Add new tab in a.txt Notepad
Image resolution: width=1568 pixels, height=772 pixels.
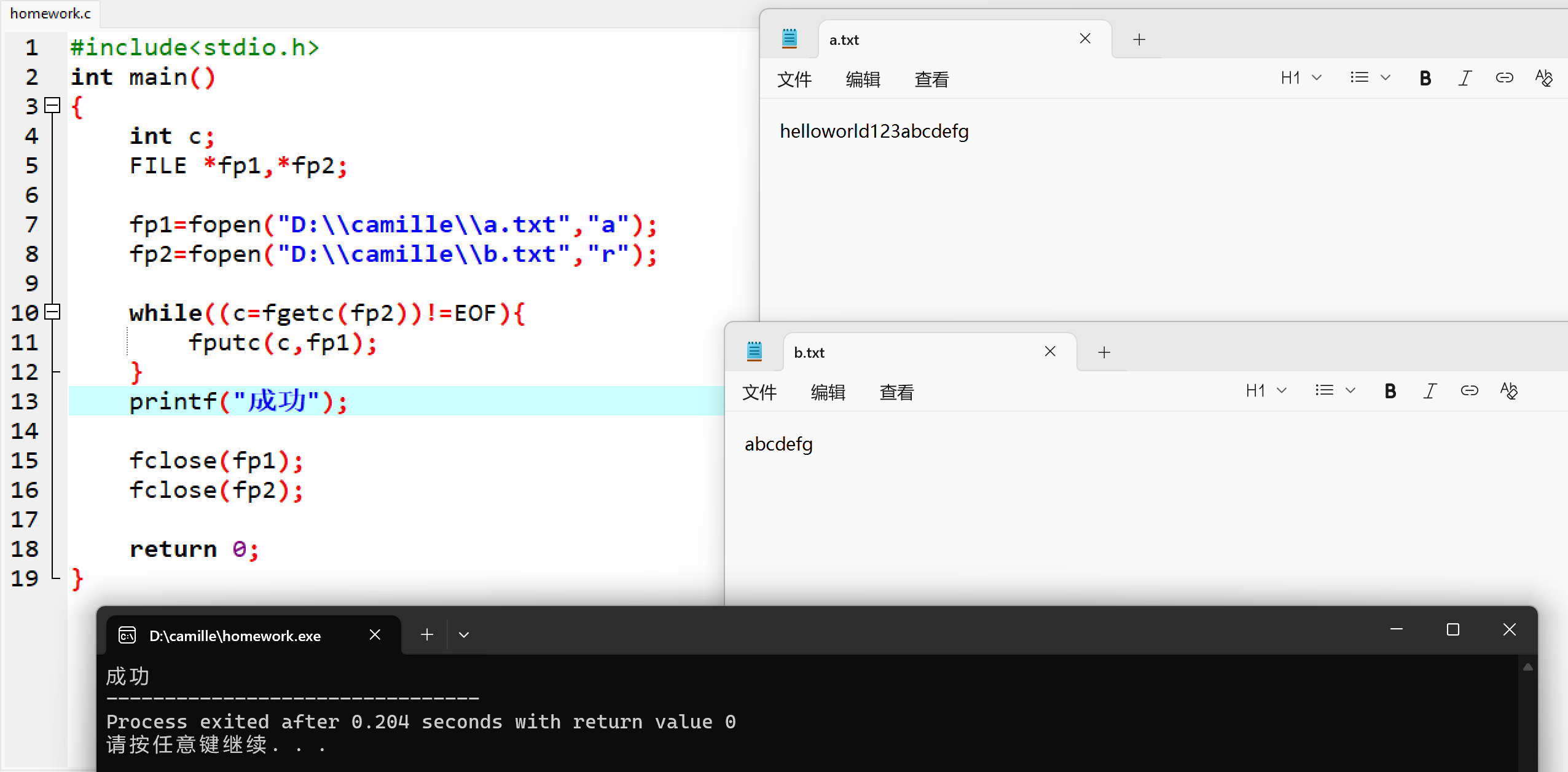pos(1139,40)
